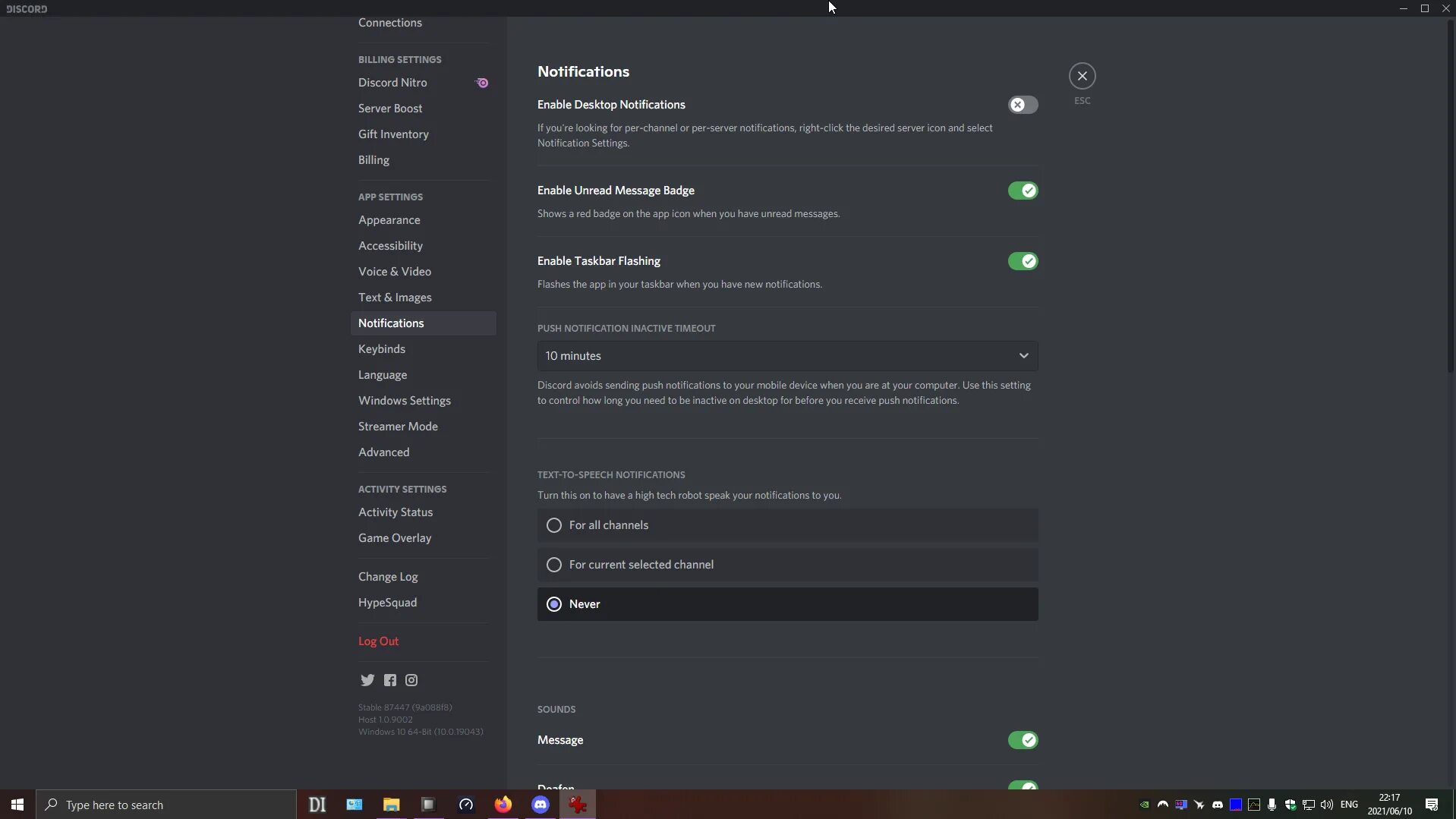Open Keybinds settings
The image size is (1456, 819).
click(x=423, y=349)
